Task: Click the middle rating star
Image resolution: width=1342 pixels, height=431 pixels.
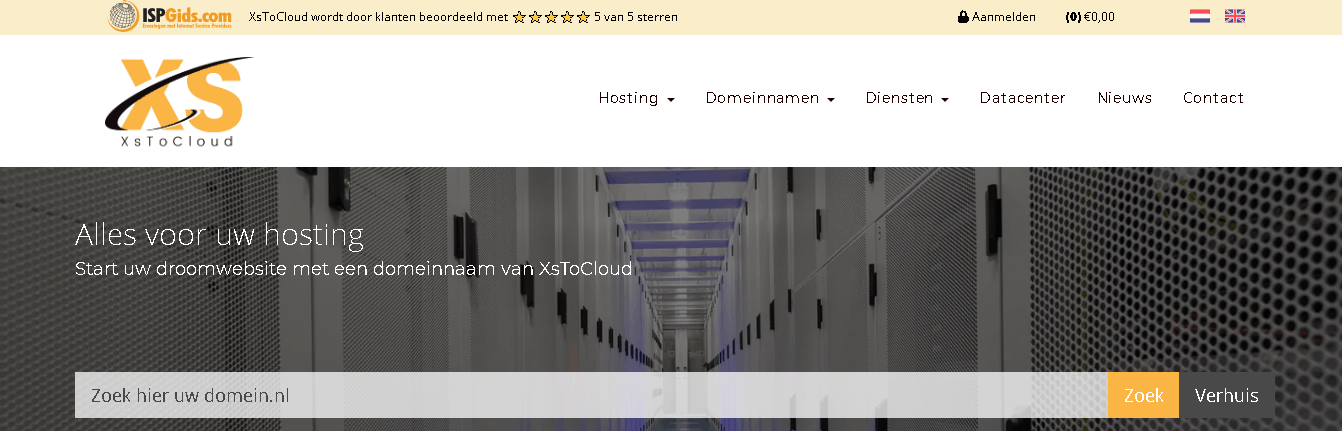Action: click(x=551, y=17)
